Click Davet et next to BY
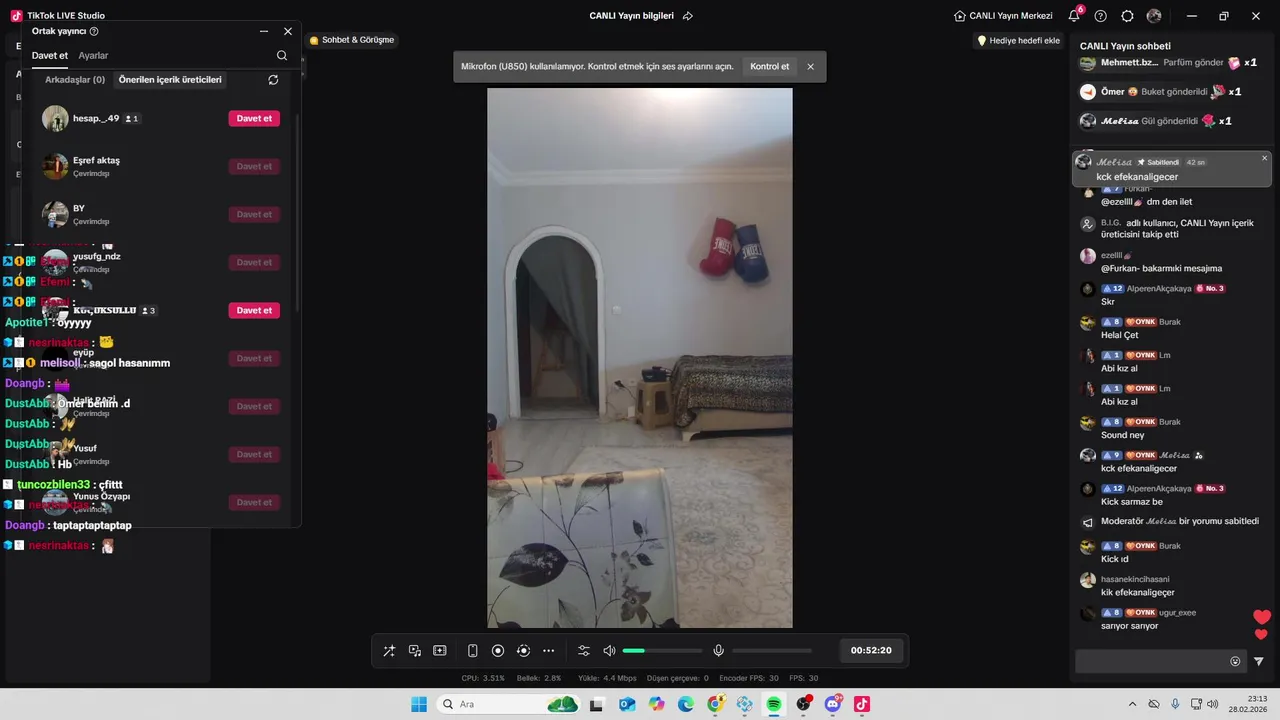Viewport: 1280px width, 720px height. coord(254,214)
